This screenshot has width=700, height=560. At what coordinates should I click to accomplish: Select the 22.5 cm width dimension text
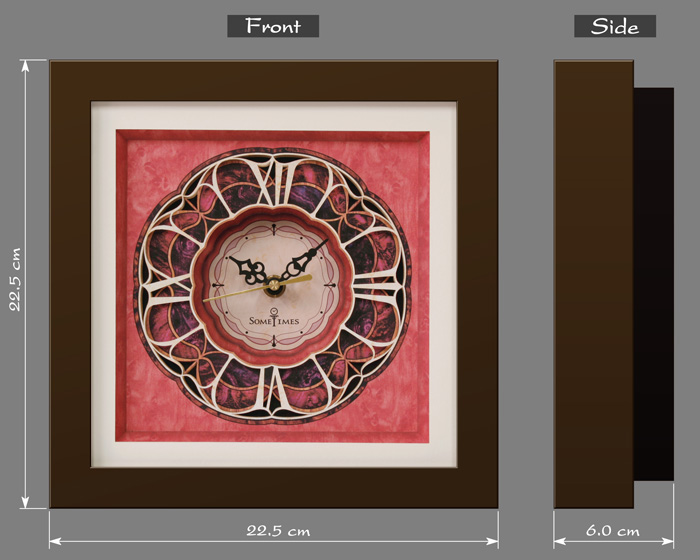pos(278,531)
